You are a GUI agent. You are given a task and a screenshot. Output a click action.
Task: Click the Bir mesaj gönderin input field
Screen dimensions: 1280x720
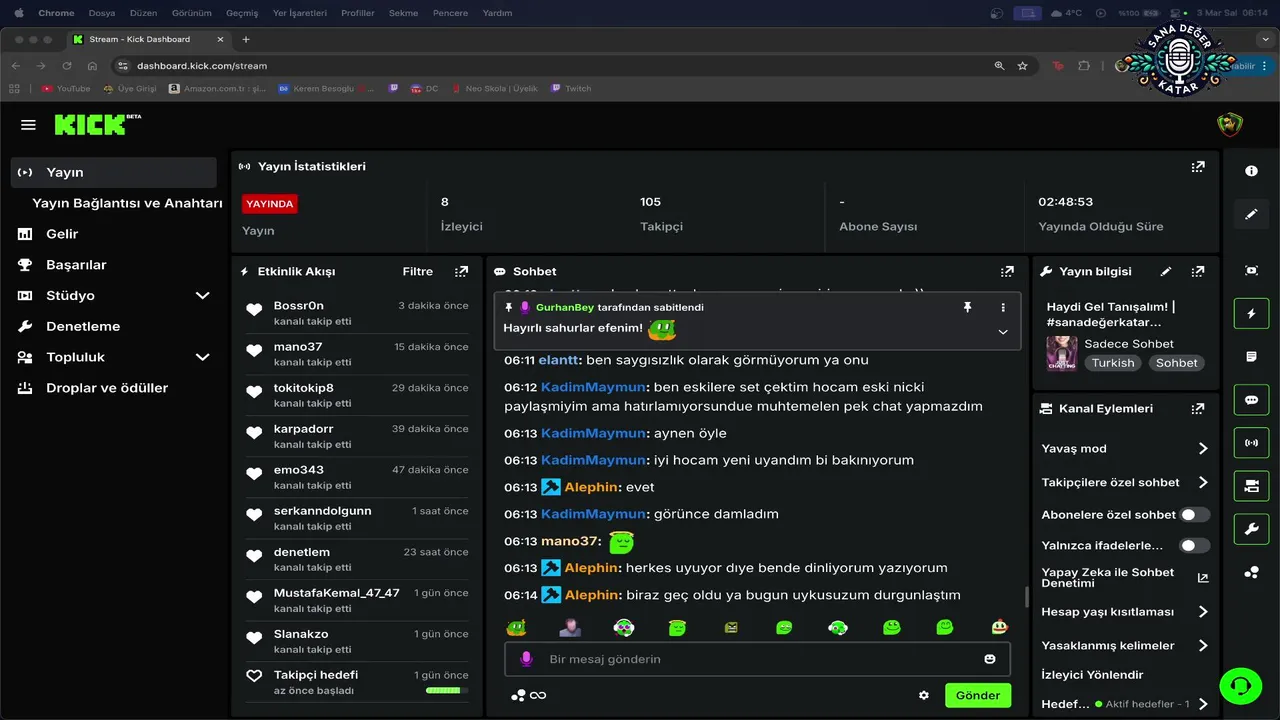[757, 659]
